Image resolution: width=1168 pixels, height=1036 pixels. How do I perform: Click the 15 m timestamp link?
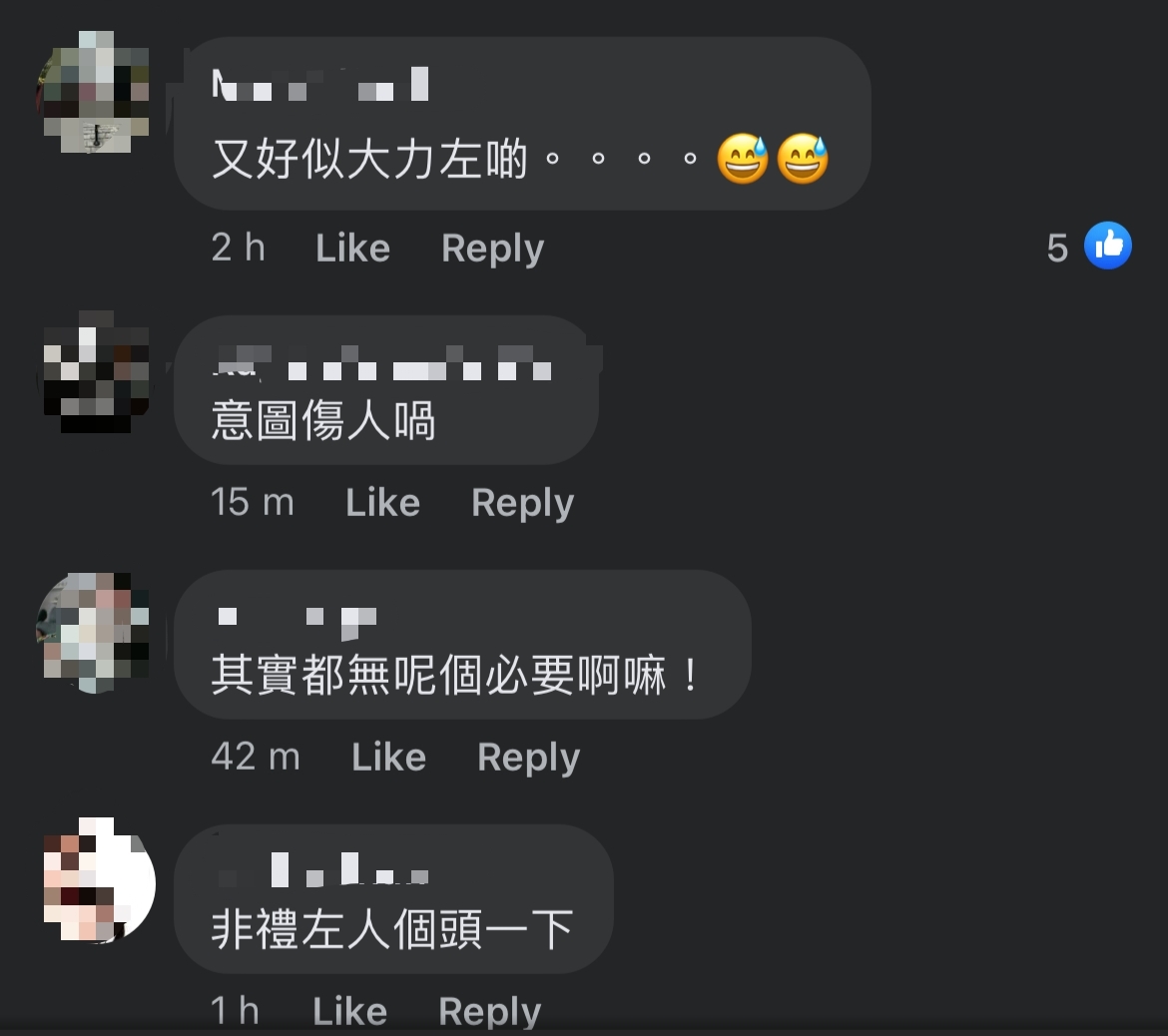(x=252, y=502)
